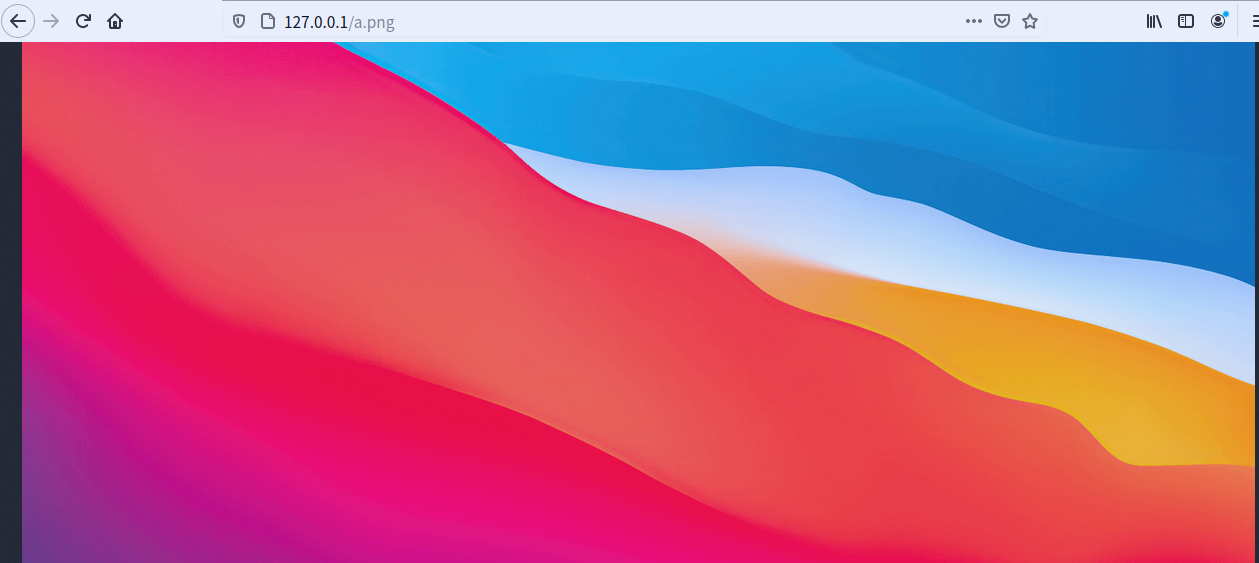This screenshot has width=1259, height=563.
Task: Save page to Pocket
Action: (1002, 21)
